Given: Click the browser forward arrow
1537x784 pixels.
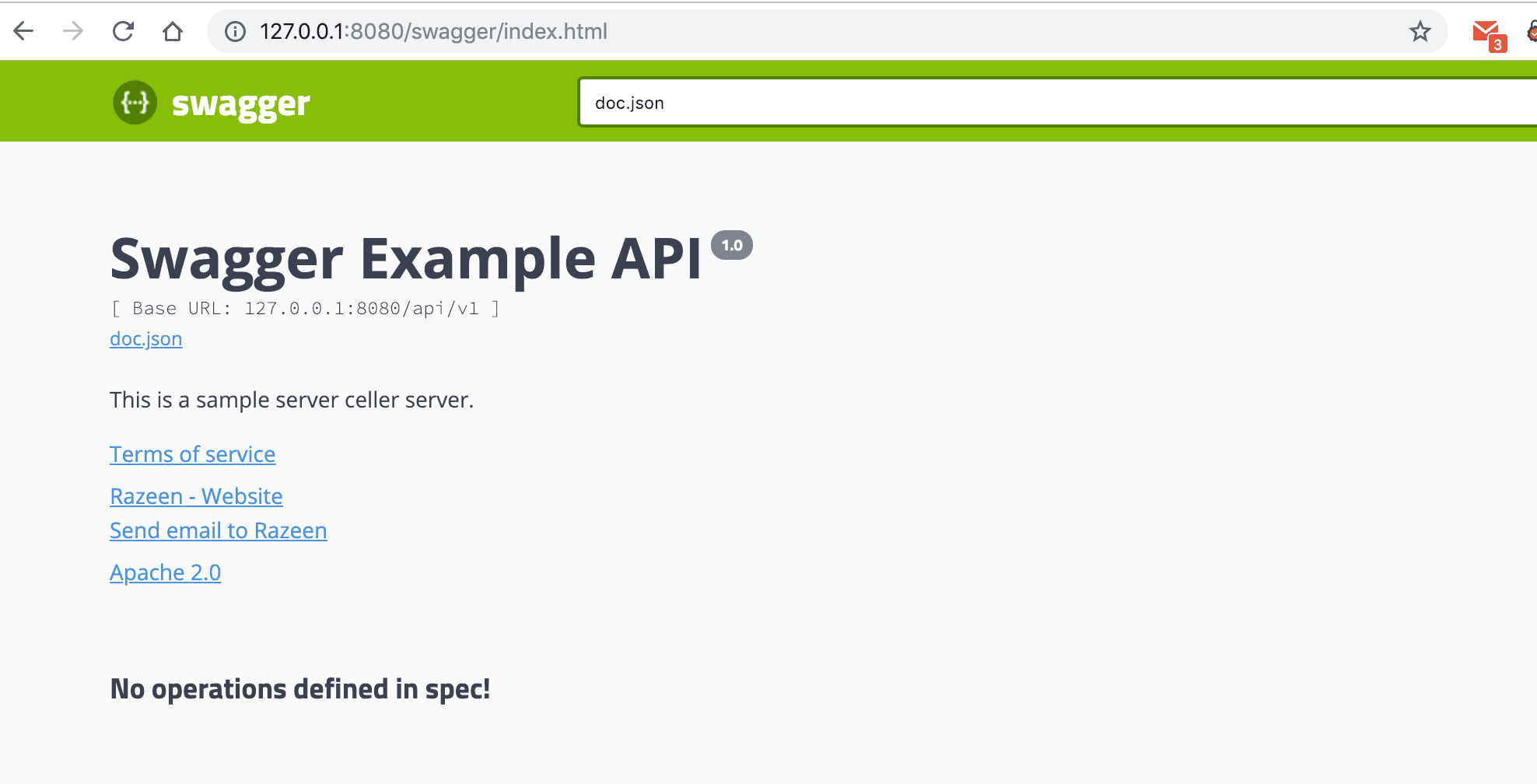Looking at the screenshot, I should pos(73,31).
